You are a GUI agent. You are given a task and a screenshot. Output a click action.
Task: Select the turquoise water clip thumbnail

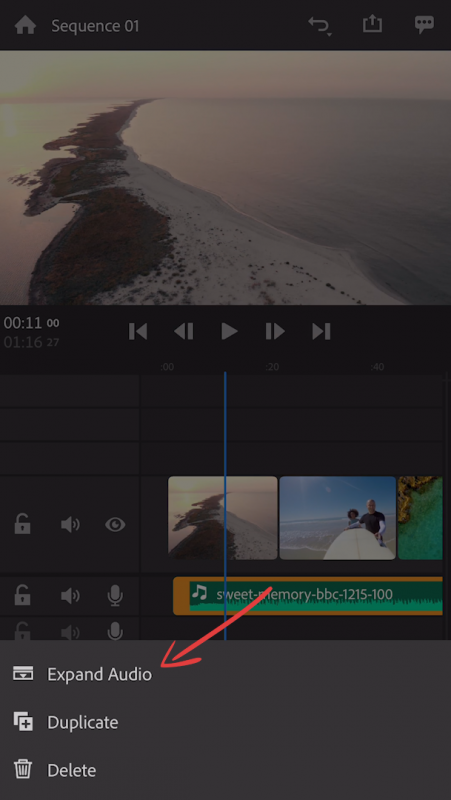point(420,518)
